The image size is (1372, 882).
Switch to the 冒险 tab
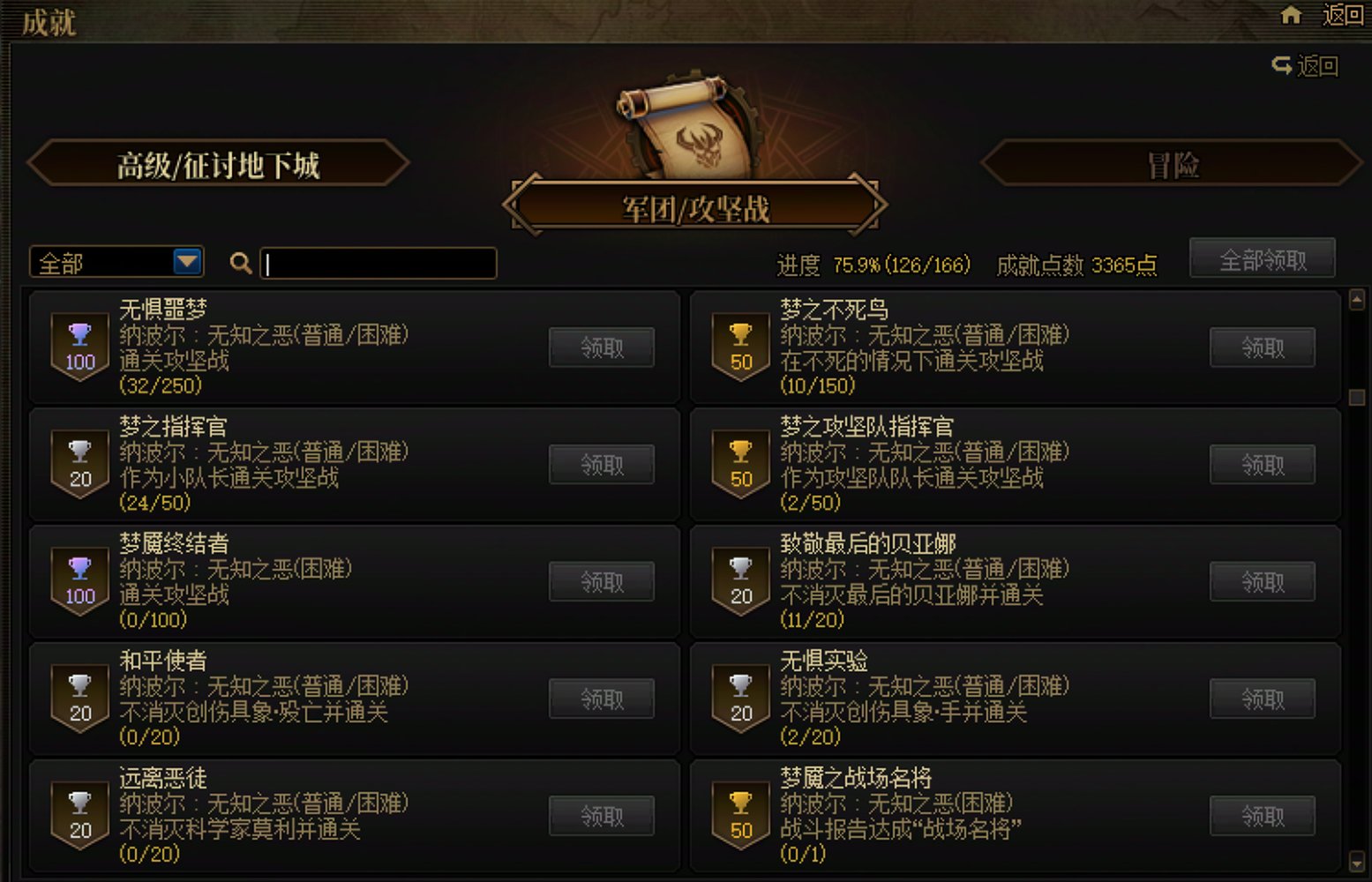pos(1173,164)
